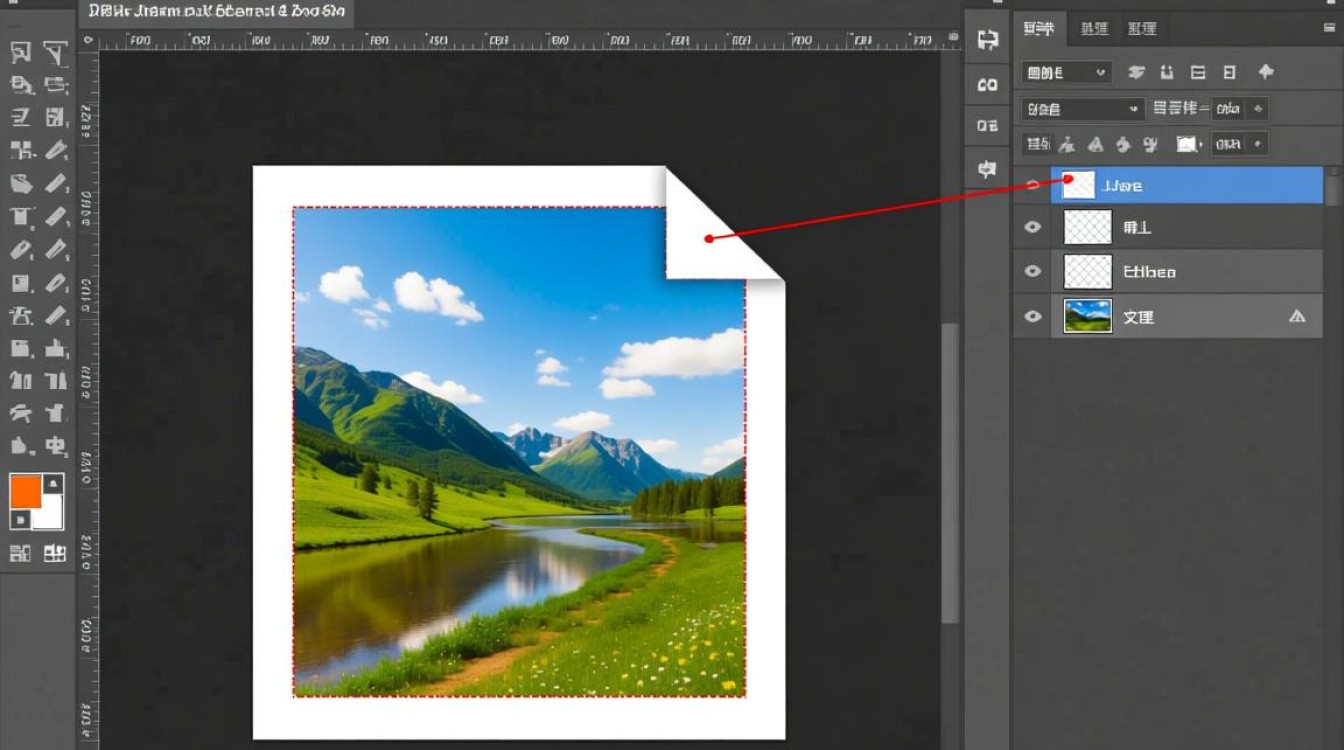This screenshot has width=1344, height=750.
Task: Hide the landscape photo layer via its eye
Action: [1033, 316]
